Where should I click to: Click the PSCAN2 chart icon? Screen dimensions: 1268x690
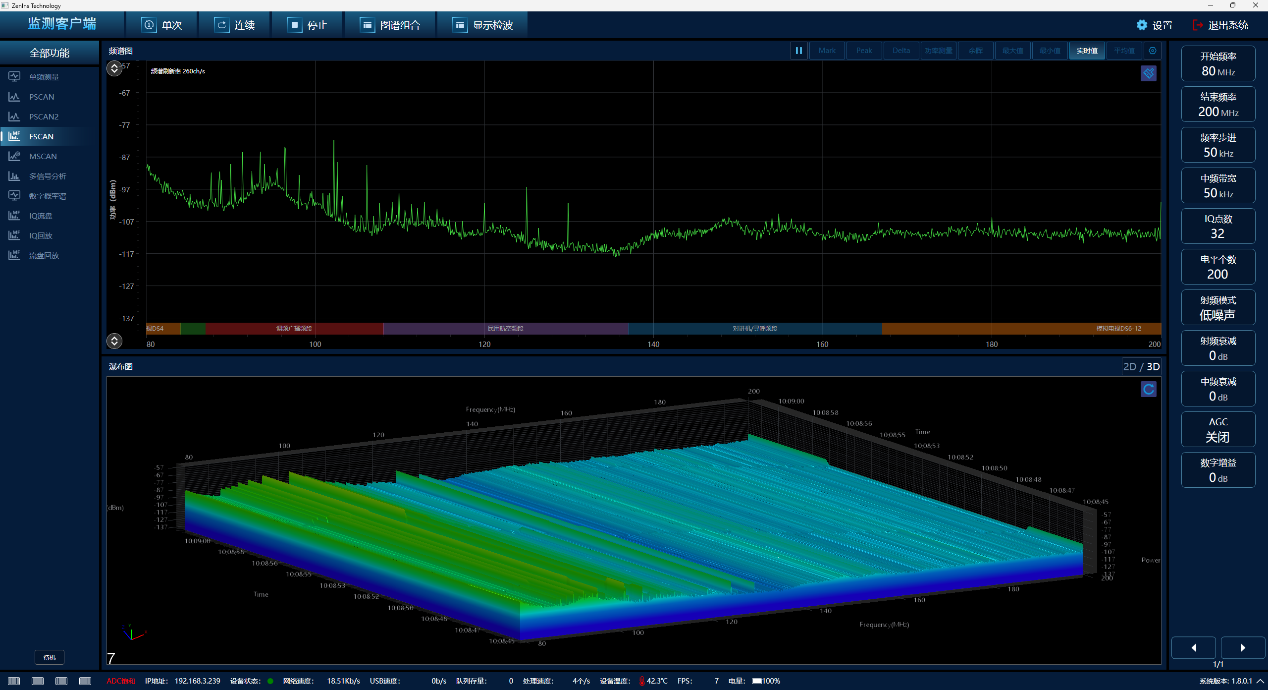coord(14,116)
